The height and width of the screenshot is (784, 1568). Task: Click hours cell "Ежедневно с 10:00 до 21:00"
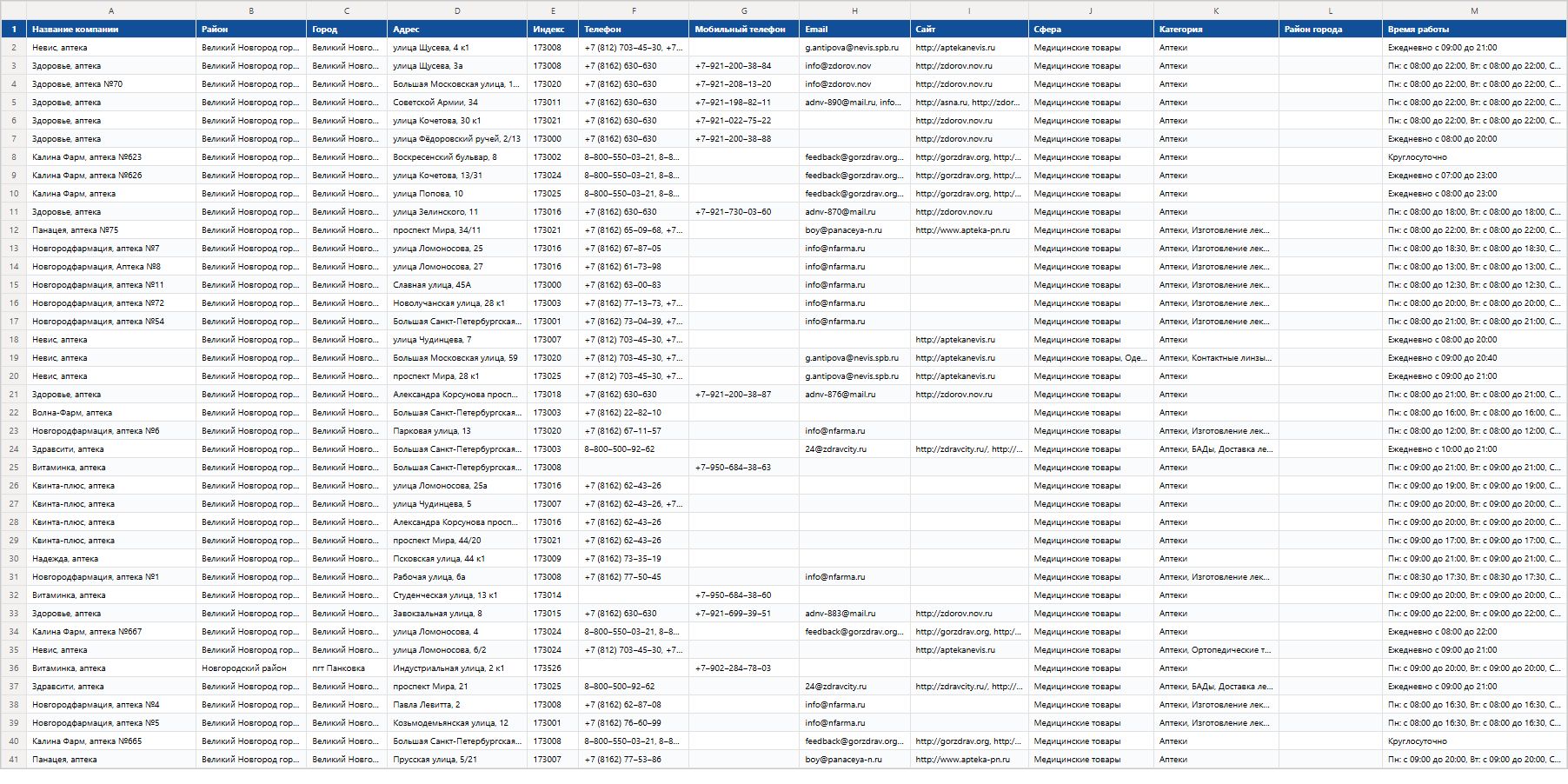(x=1474, y=449)
